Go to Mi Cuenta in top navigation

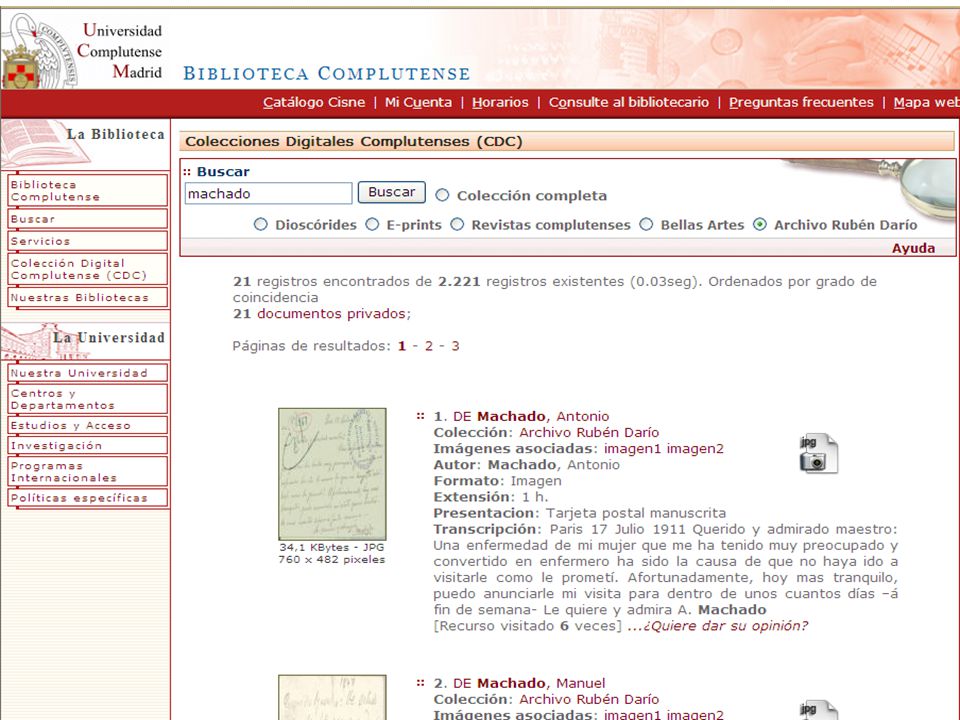[x=418, y=102]
